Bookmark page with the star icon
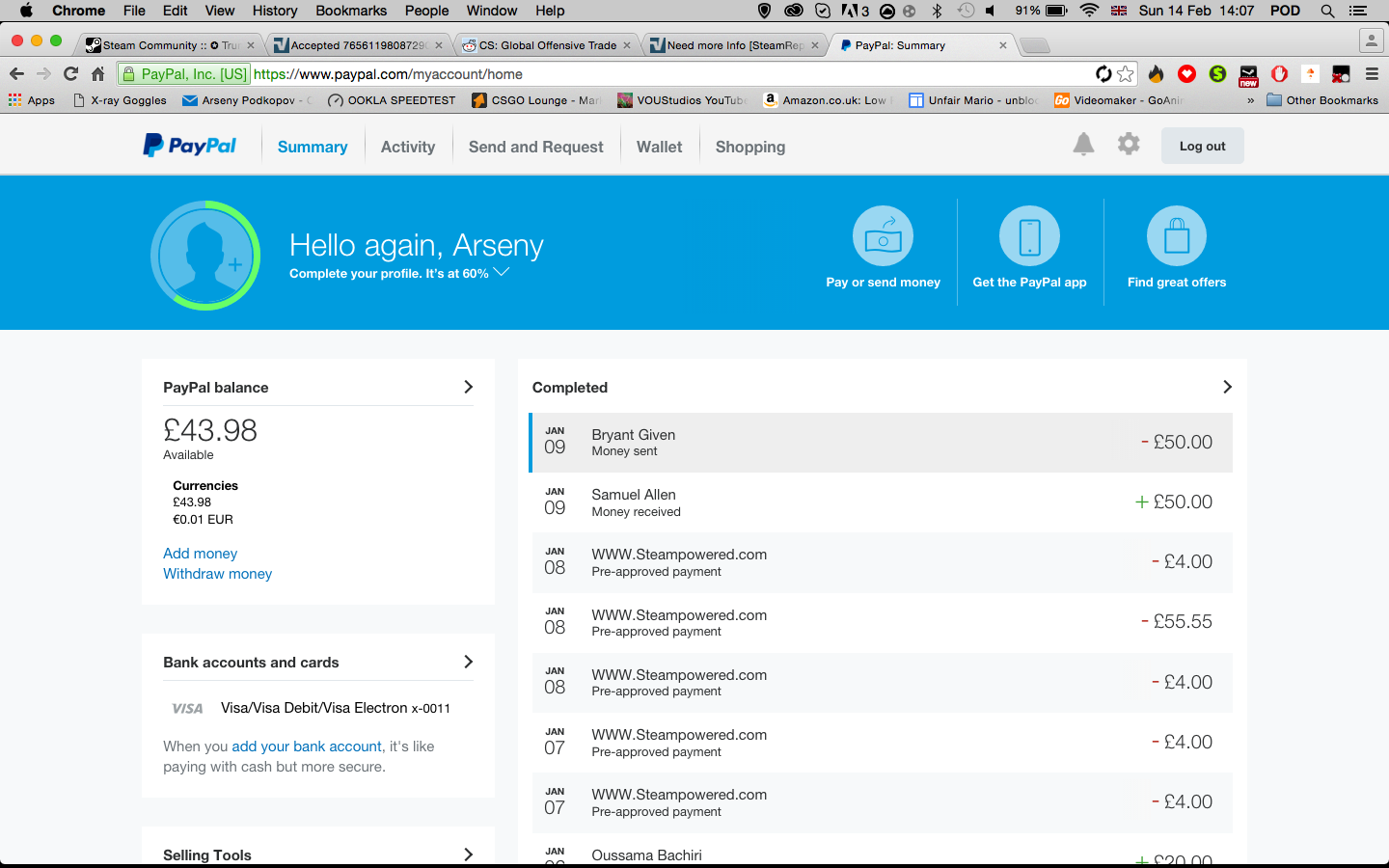Viewport: 1389px width, 868px height. pos(1126,74)
